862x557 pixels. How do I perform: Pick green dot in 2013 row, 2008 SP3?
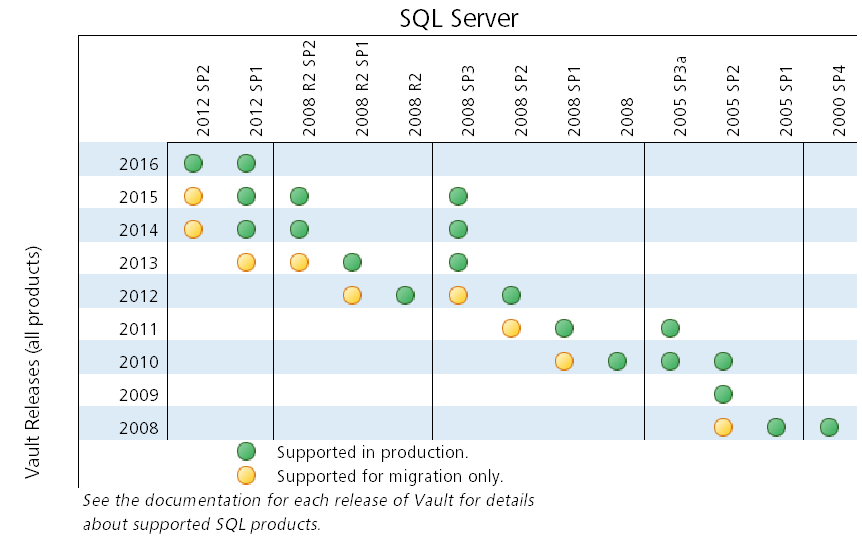tap(458, 262)
